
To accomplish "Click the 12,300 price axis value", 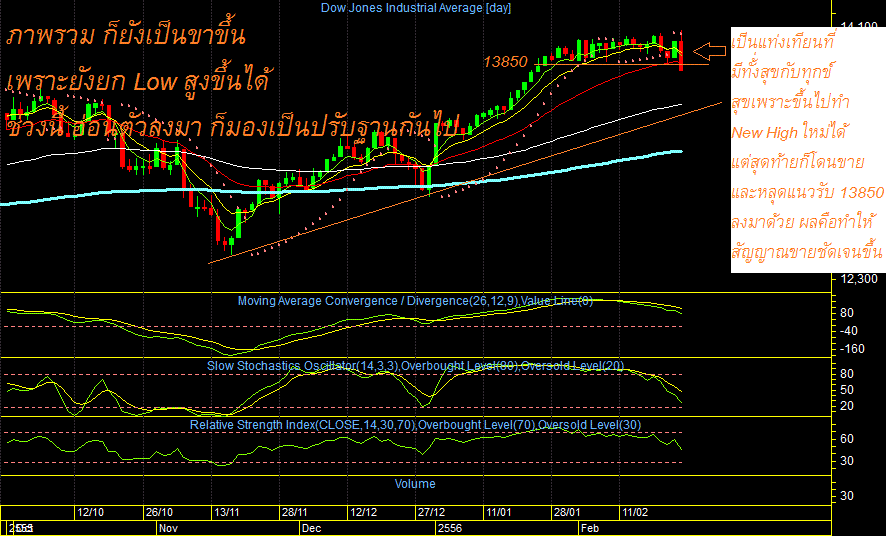I will tap(859, 278).
